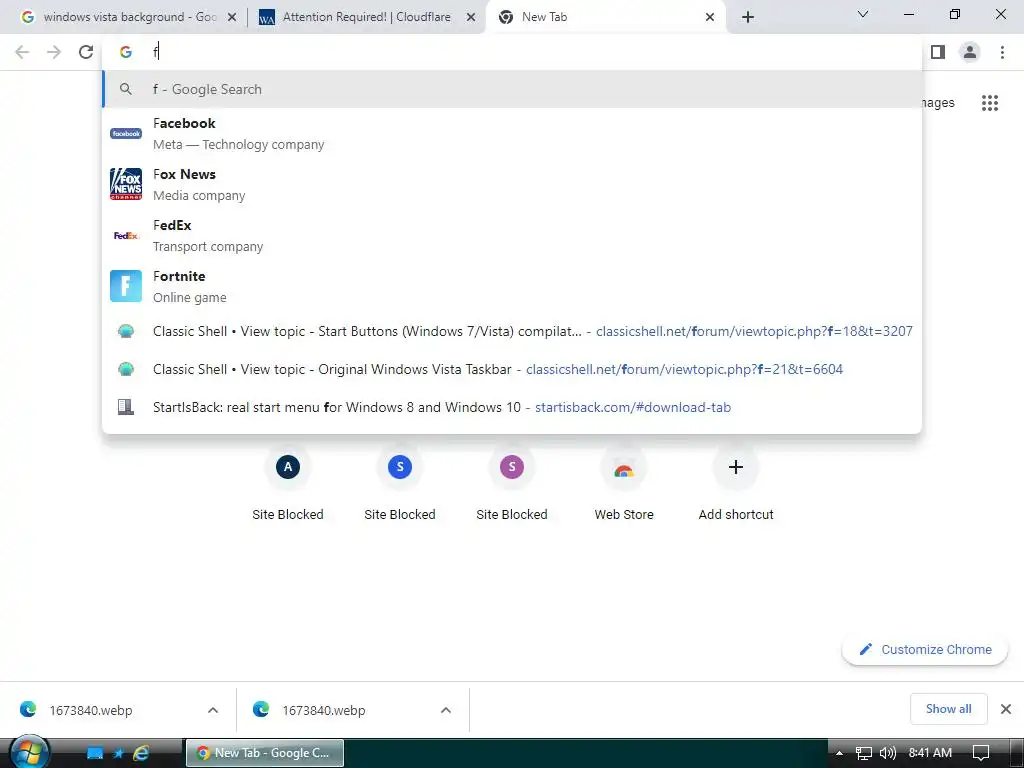
Task: Click Add shortcut plus icon
Action: pos(736,467)
